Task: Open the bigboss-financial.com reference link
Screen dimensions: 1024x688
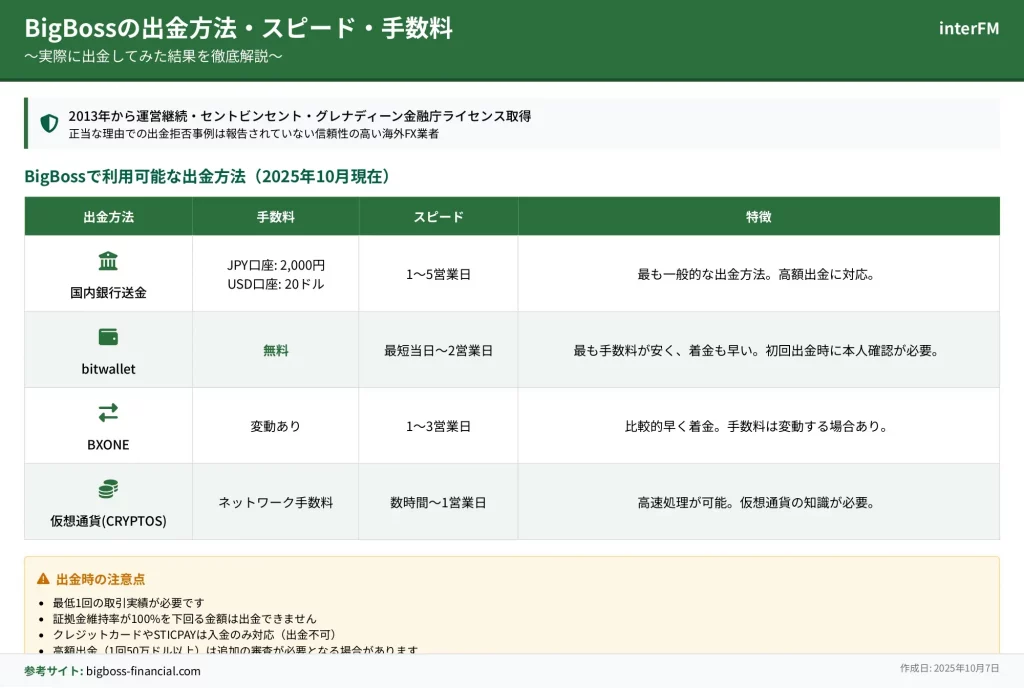Action: point(143,671)
